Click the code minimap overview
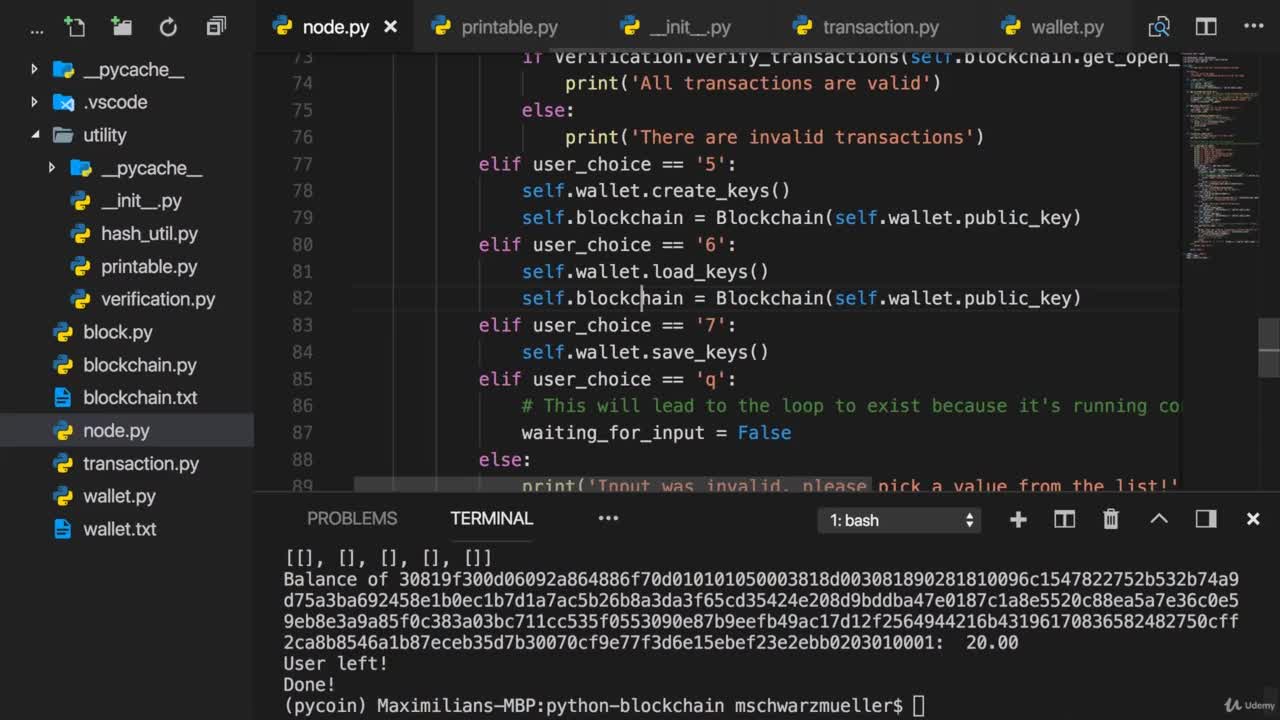 pos(1219,155)
